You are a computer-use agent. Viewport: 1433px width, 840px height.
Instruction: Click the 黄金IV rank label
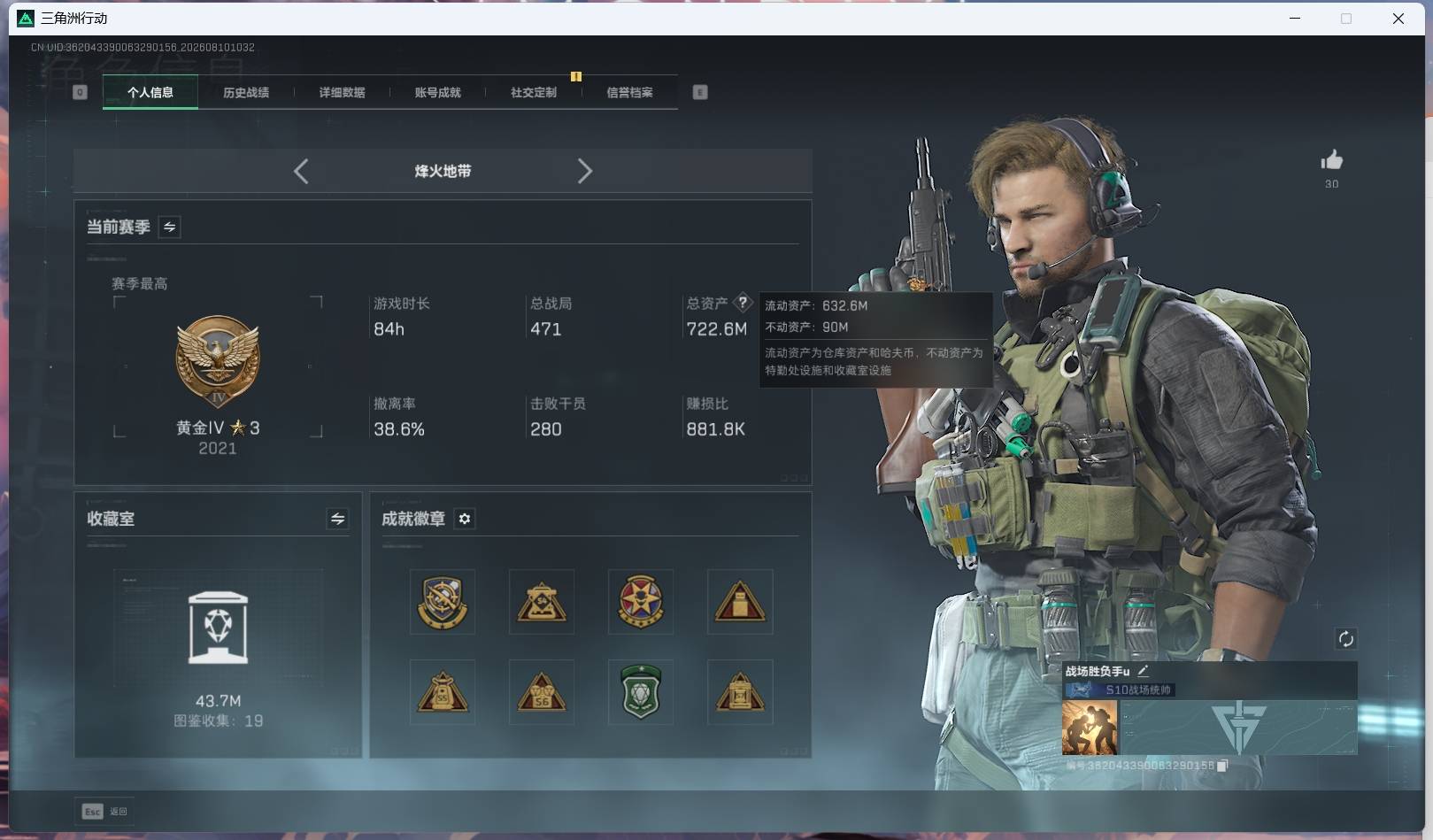pyautogui.click(x=218, y=428)
